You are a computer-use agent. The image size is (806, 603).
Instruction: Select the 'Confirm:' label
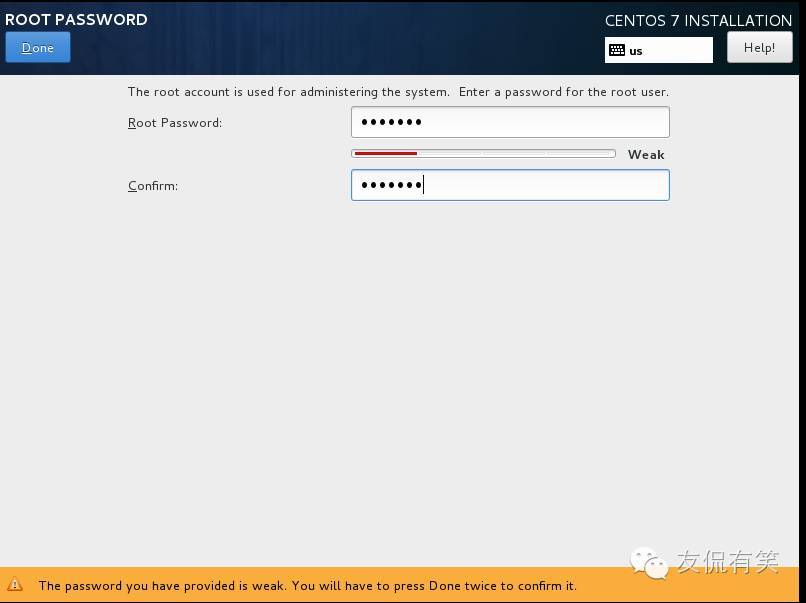(x=153, y=186)
